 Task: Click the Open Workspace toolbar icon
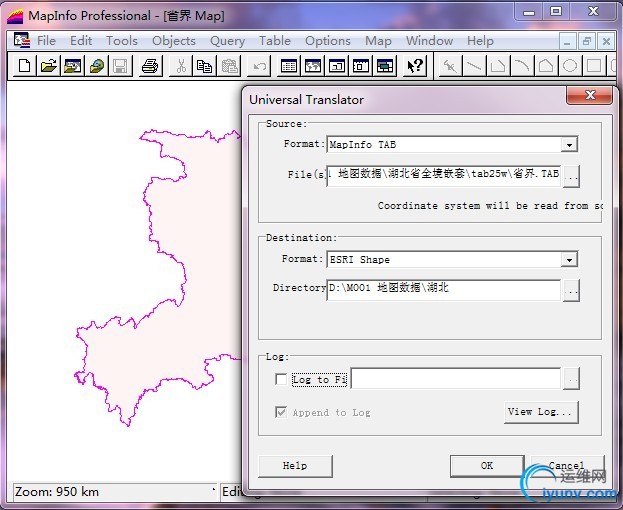pos(73,66)
